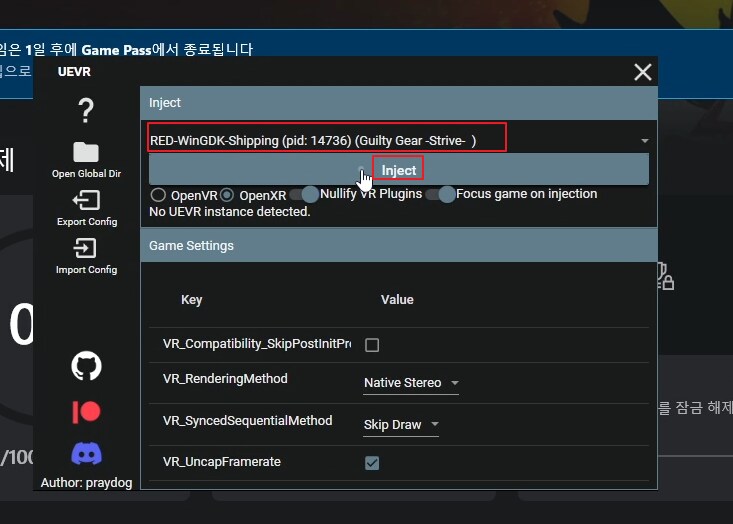Viewport: 733px width, 524px height.
Task: Uncheck the VR_UncapFramerate checkbox
Action: tap(372, 462)
